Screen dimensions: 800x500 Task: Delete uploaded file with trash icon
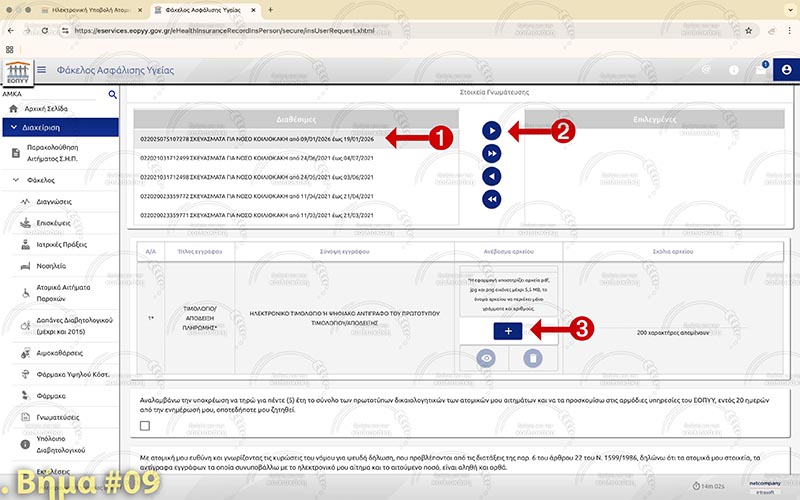(x=532, y=358)
